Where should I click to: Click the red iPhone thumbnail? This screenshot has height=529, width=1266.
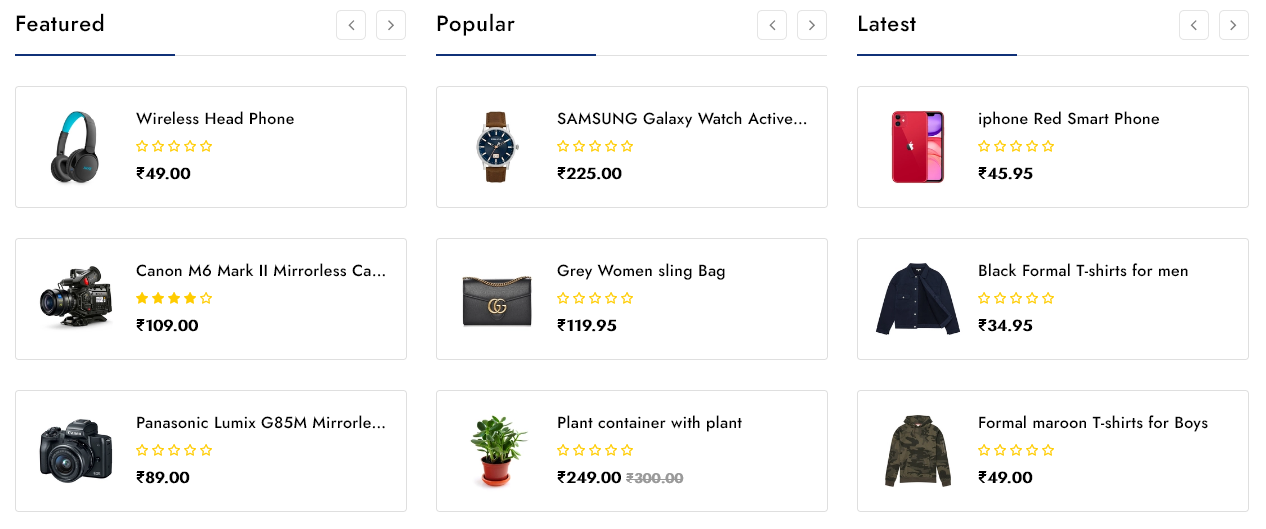tap(918, 147)
